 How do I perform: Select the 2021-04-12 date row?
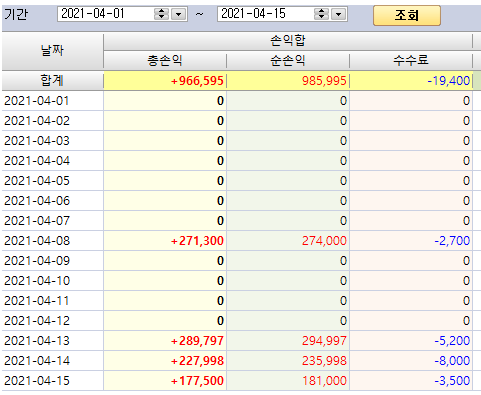pyautogui.click(x=52, y=321)
